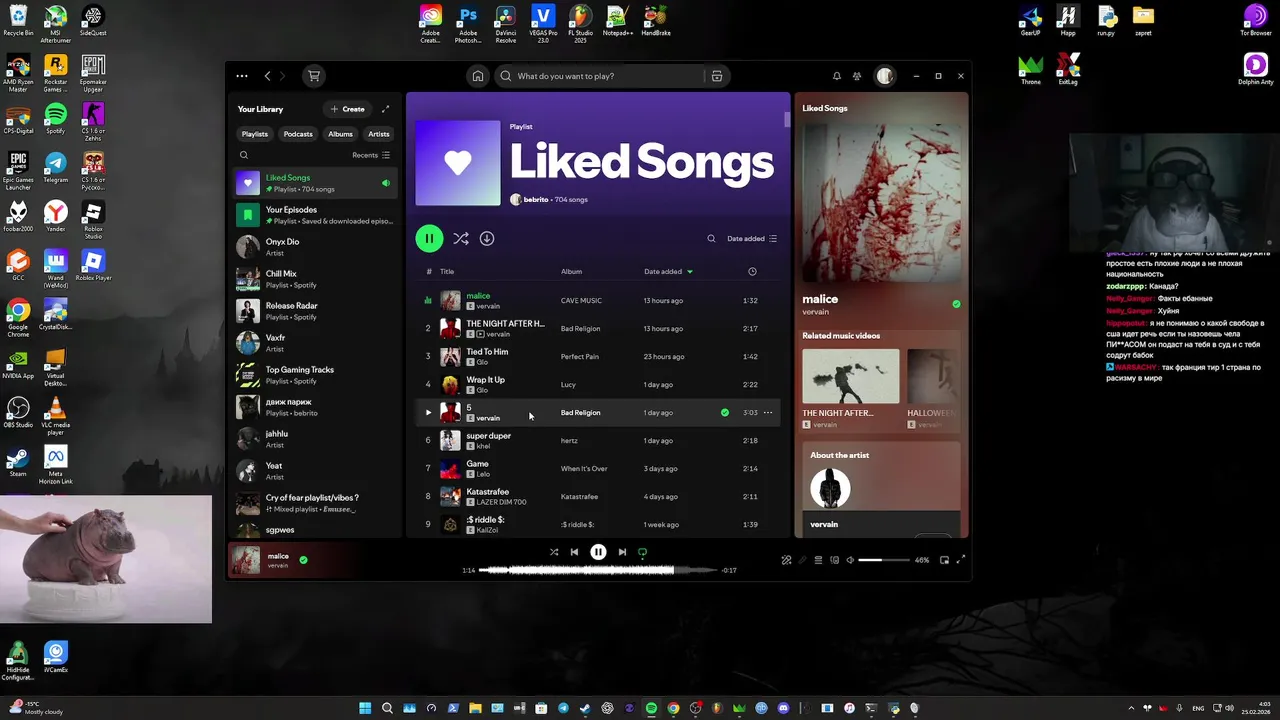Click the Create button in Your Library
The height and width of the screenshot is (720, 1280).
tap(347, 109)
